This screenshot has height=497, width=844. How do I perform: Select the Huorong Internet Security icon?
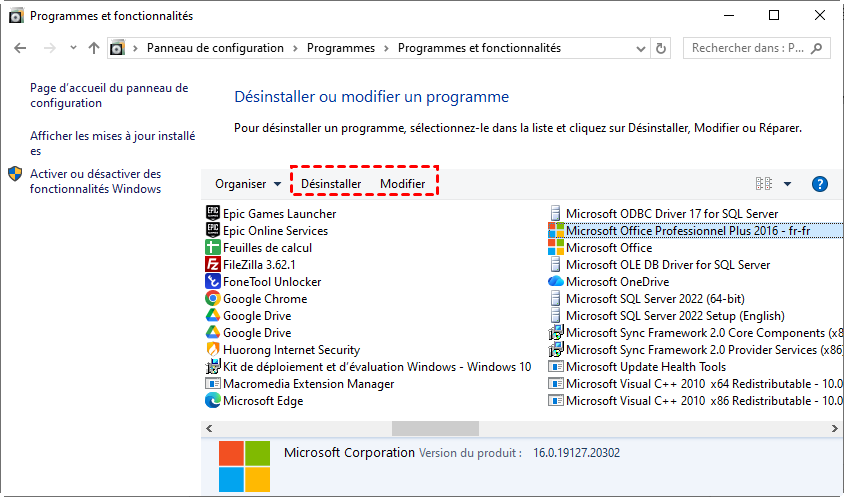tap(212, 350)
